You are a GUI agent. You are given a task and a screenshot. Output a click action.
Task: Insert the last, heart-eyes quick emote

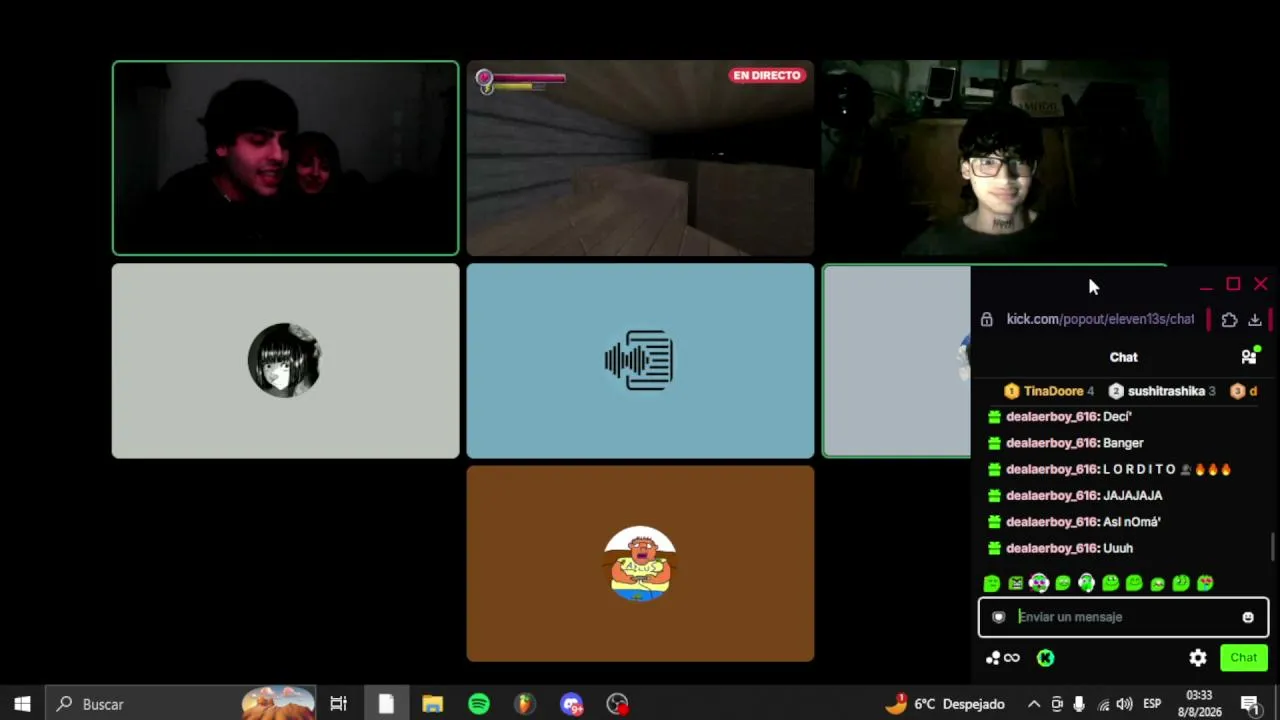click(1205, 583)
